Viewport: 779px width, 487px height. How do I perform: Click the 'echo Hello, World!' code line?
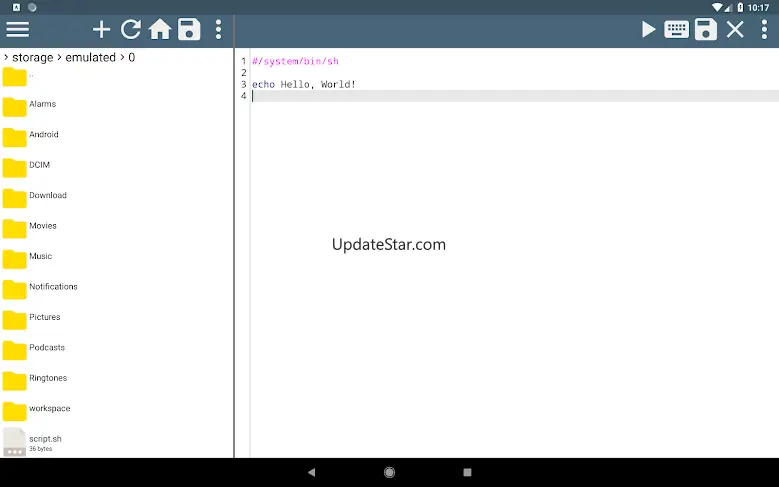click(x=304, y=84)
